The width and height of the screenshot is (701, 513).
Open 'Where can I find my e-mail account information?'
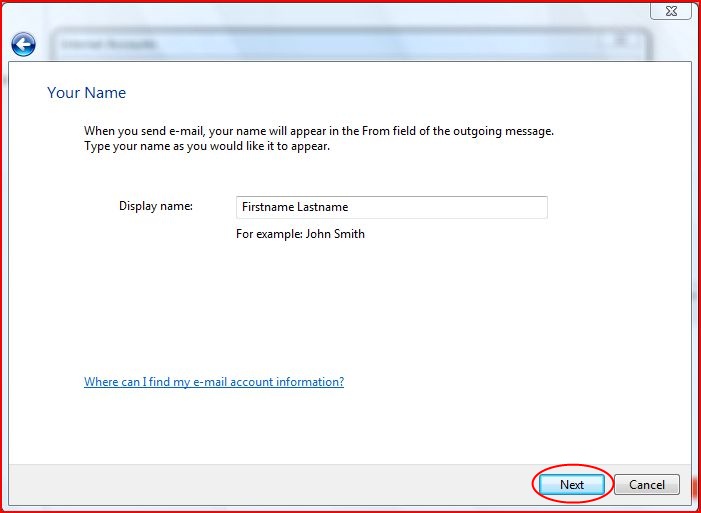tap(214, 382)
